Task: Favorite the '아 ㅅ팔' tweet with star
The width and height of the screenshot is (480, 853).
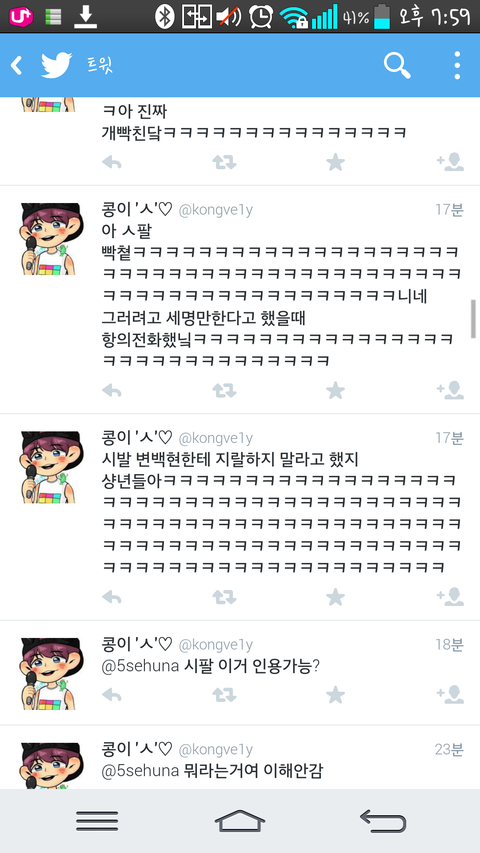Action: (335, 390)
